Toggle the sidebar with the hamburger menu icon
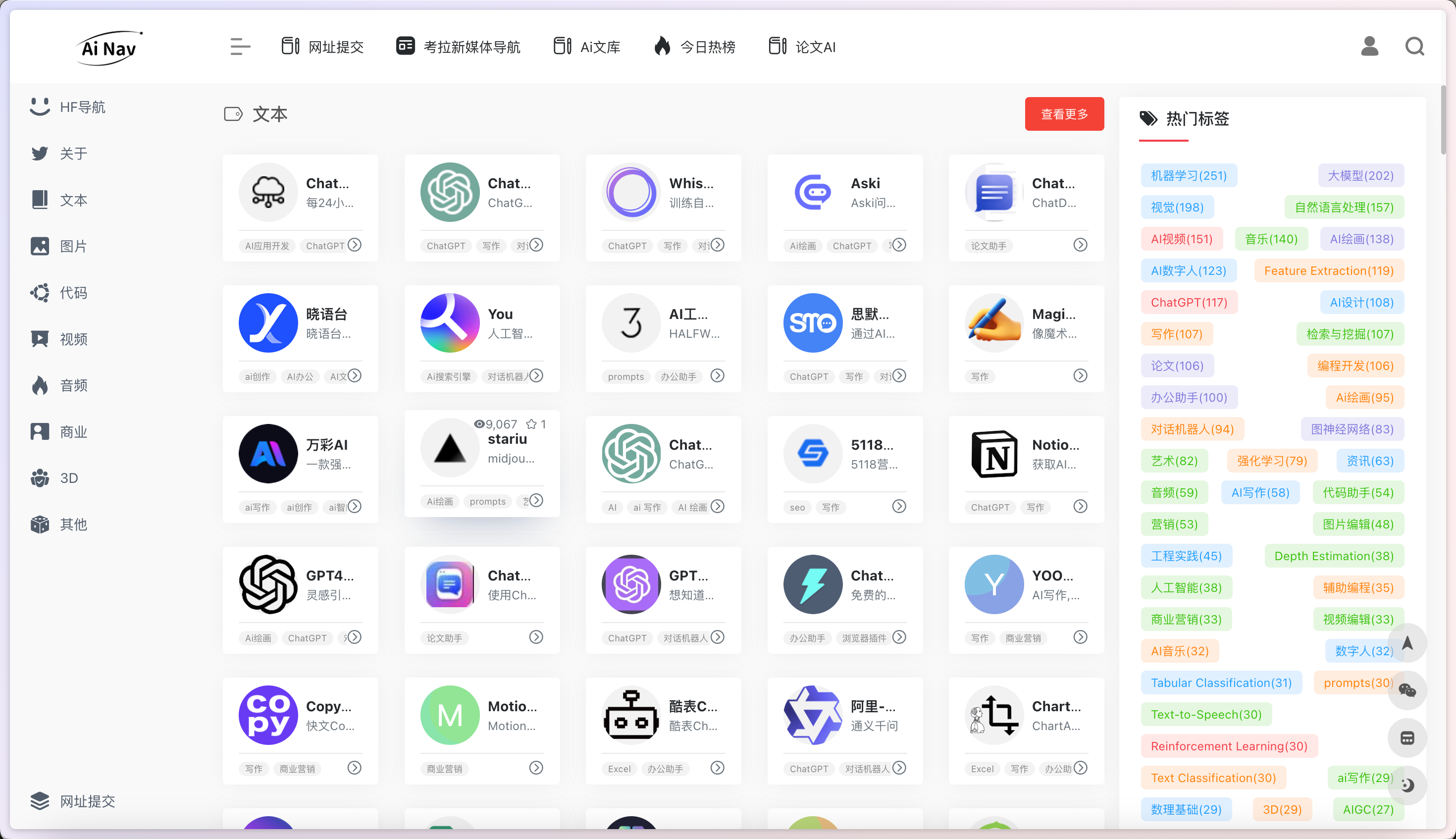This screenshot has width=1456, height=839. 240,46
